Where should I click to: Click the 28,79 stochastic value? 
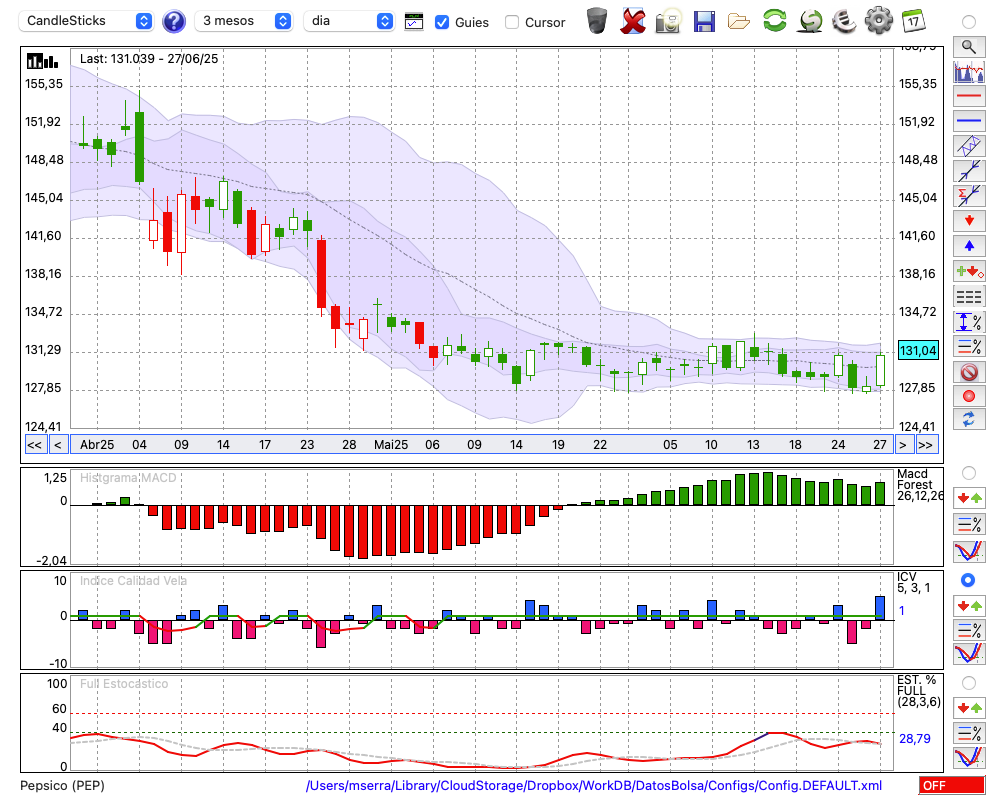pyautogui.click(x=915, y=739)
